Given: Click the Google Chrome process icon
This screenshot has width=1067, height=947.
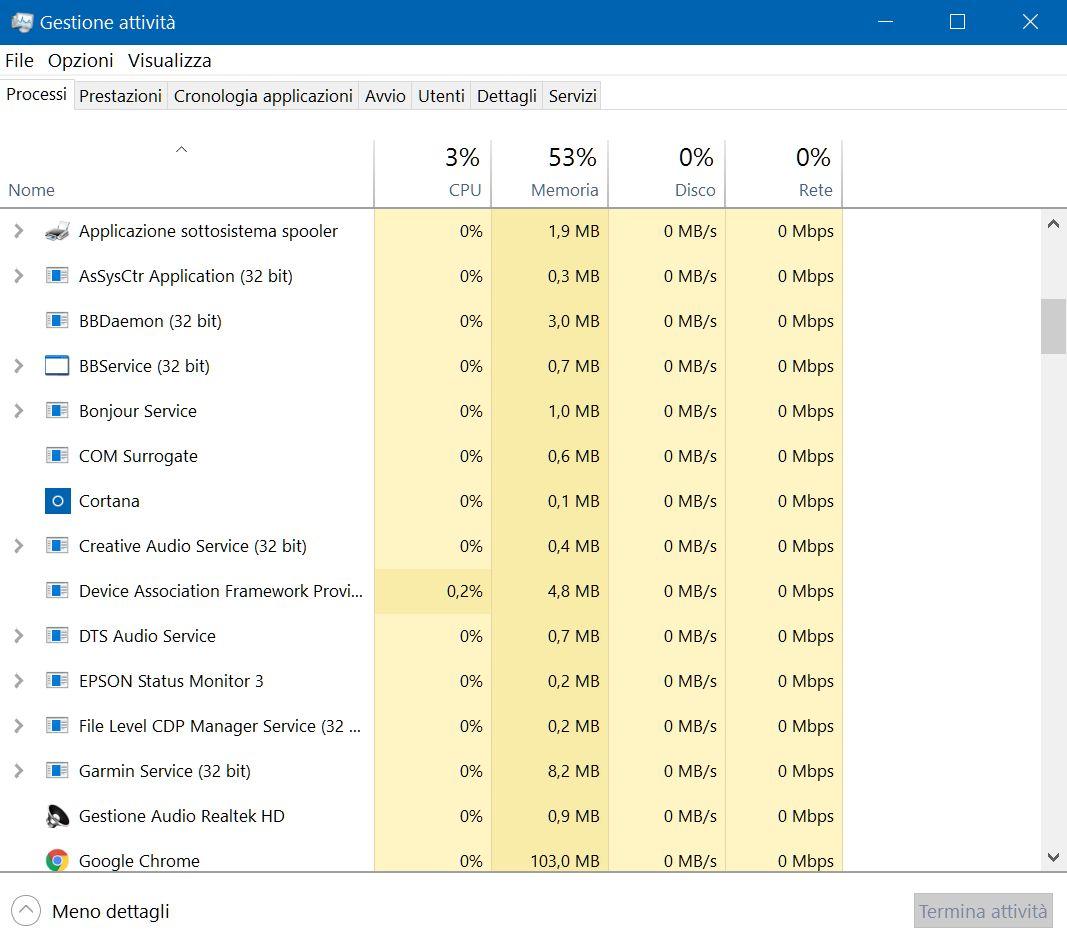Looking at the screenshot, I should pos(57,860).
